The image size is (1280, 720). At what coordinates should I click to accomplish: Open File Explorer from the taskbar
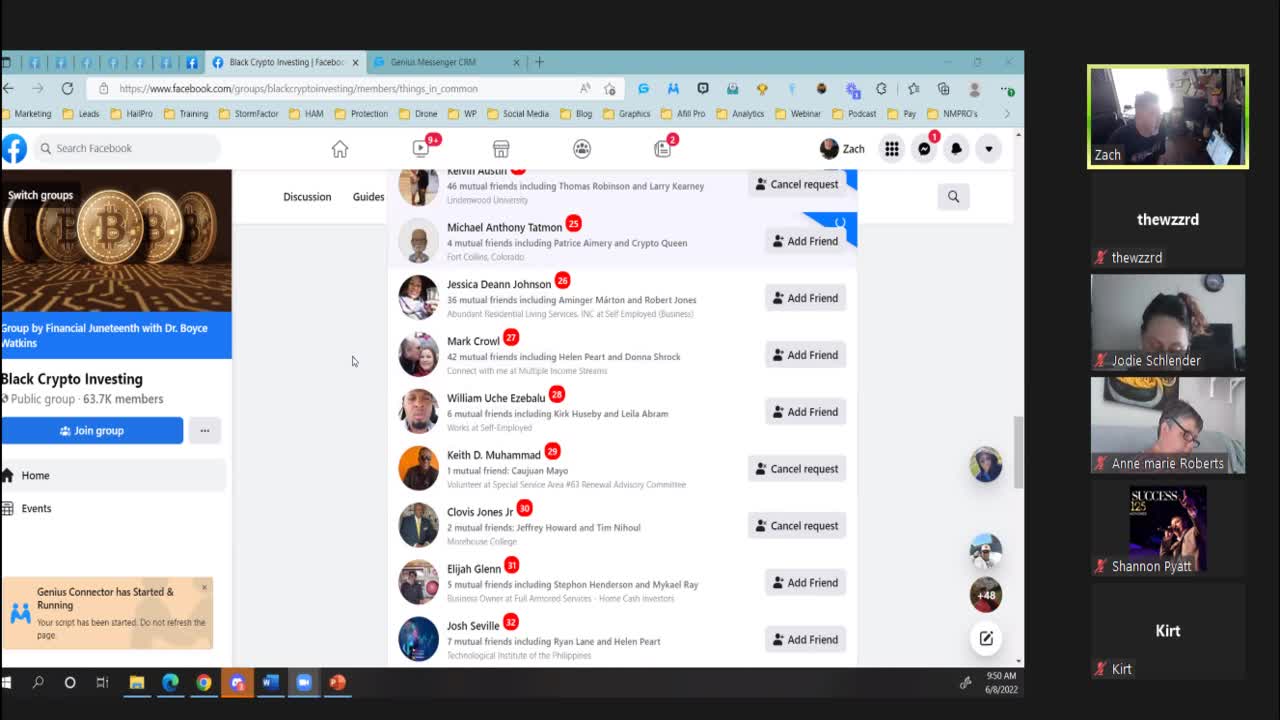point(137,683)
